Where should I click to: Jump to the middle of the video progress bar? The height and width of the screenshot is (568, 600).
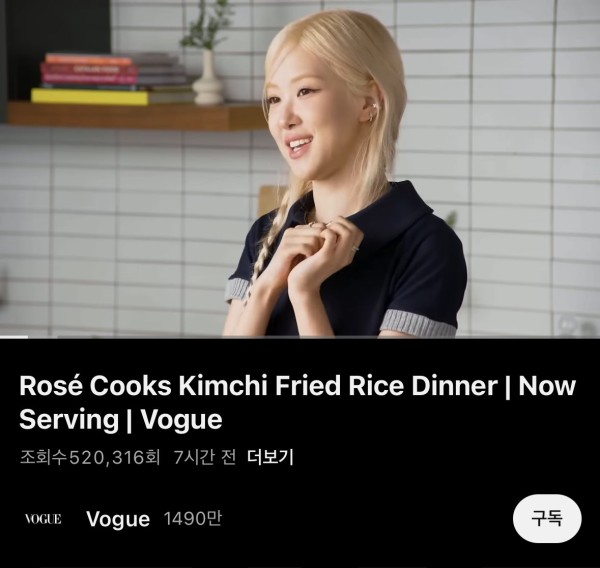(300, 337)
